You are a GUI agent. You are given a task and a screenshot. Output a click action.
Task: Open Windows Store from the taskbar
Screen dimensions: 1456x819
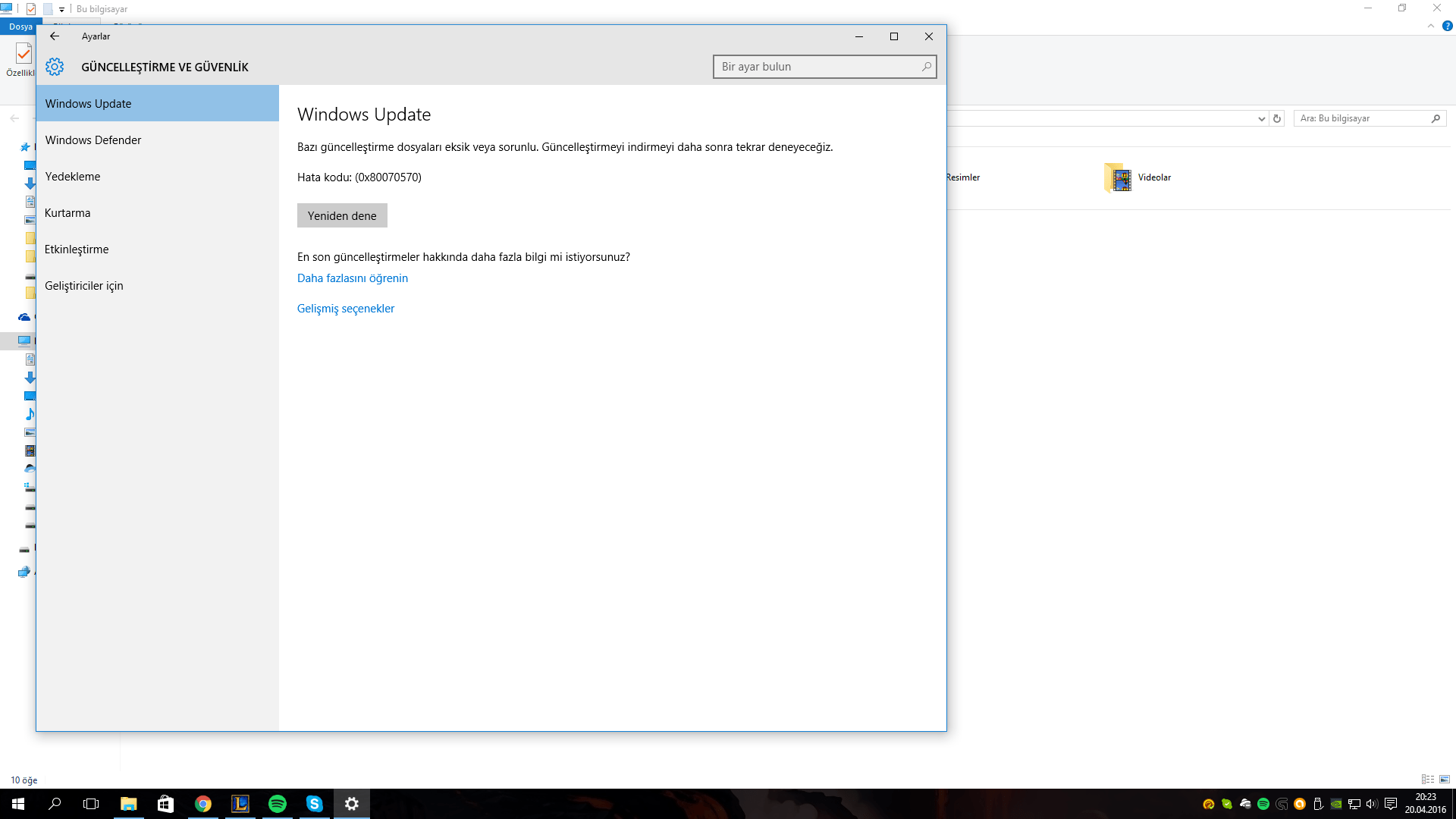165,804
